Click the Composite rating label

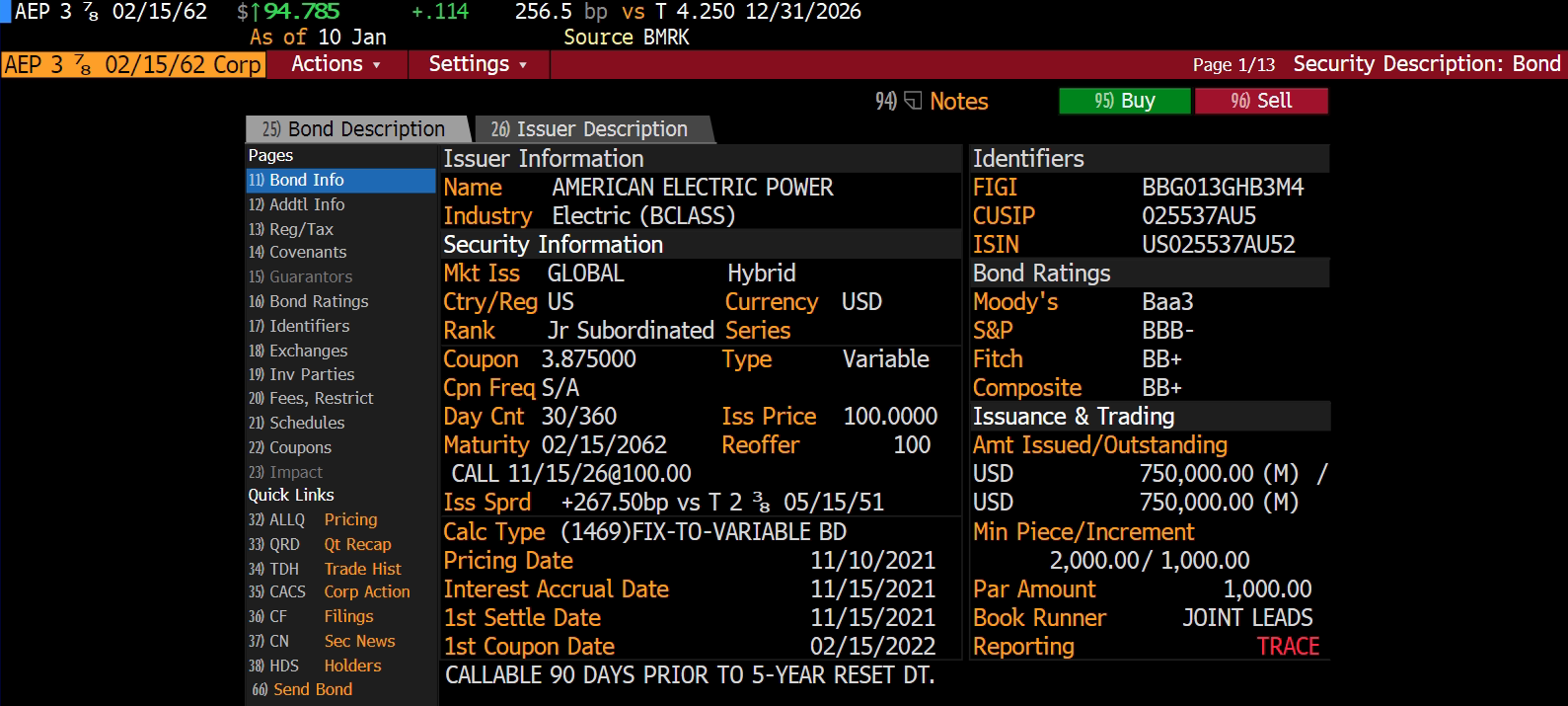[x=1027, y=387]
